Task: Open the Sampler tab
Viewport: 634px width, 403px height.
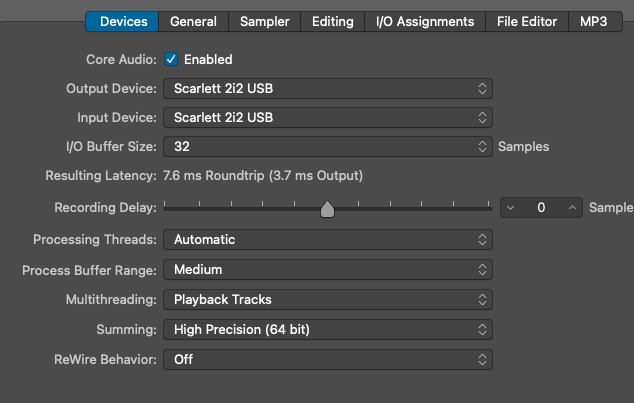Action: (x=265, y=21)
